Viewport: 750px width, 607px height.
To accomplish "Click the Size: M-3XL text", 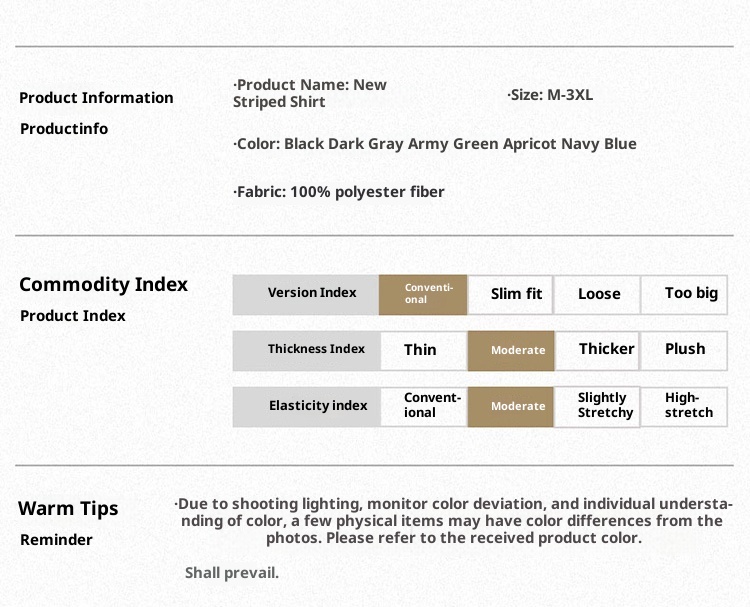I will click(551, 95).
